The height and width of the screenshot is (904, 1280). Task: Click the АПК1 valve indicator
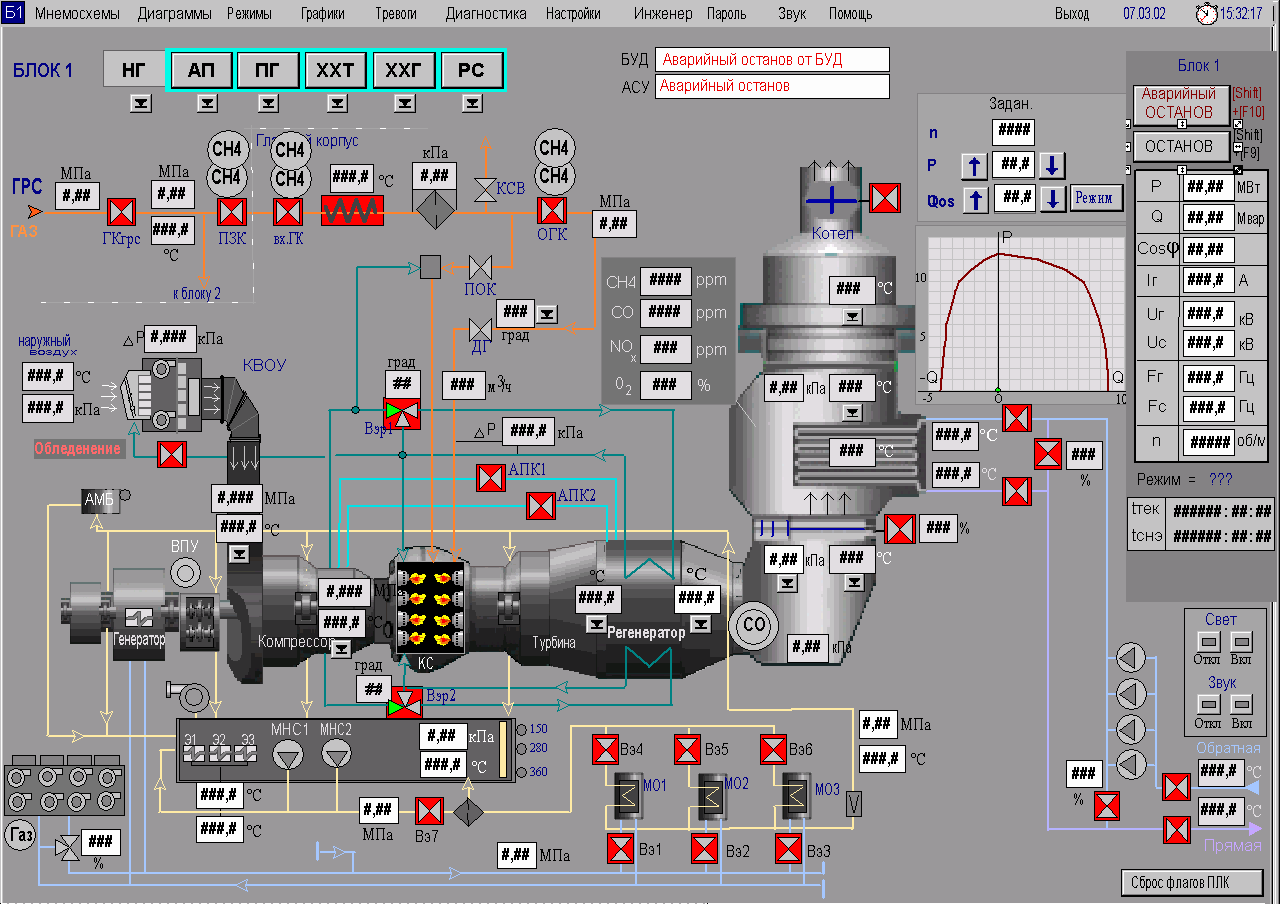490,478
